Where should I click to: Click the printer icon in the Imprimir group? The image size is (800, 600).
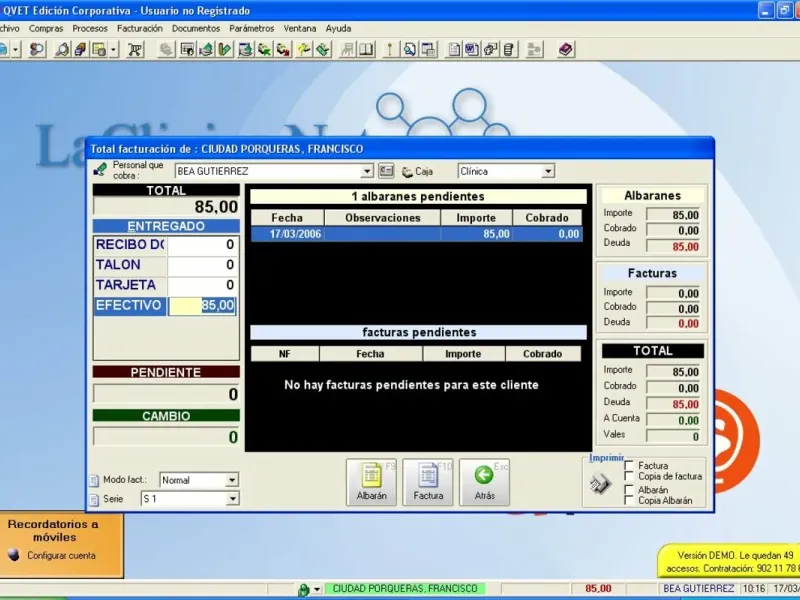pyautogui.click(x=600, y=484)
